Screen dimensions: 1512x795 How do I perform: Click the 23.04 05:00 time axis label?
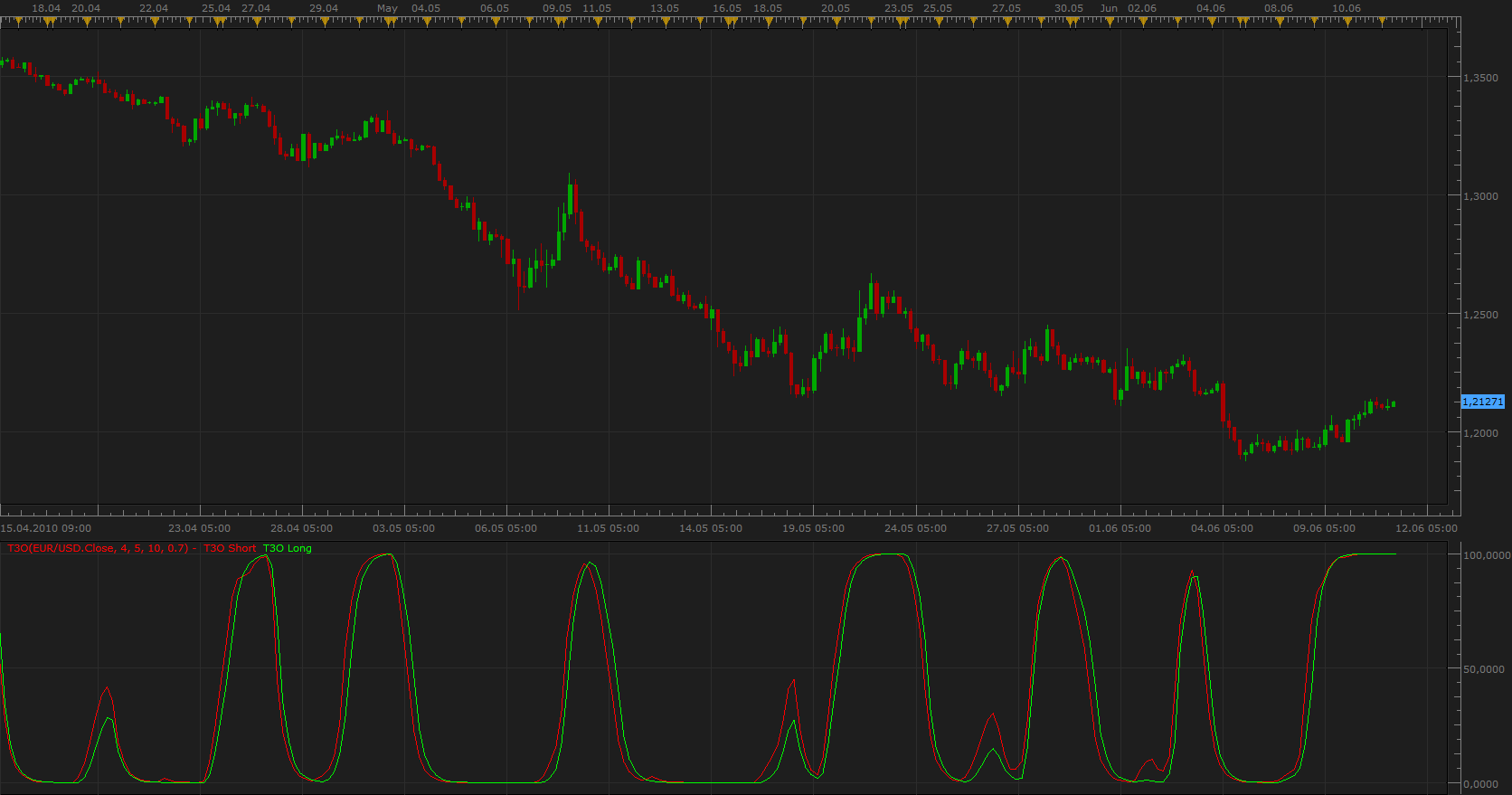click(200, 528)
